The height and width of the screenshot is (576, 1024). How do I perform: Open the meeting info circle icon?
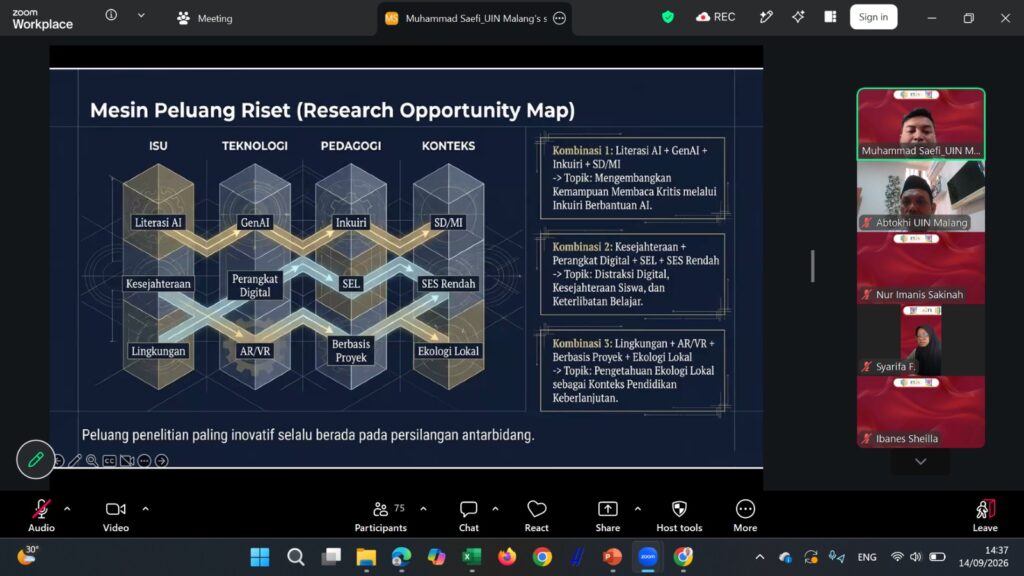coord(111,15)
